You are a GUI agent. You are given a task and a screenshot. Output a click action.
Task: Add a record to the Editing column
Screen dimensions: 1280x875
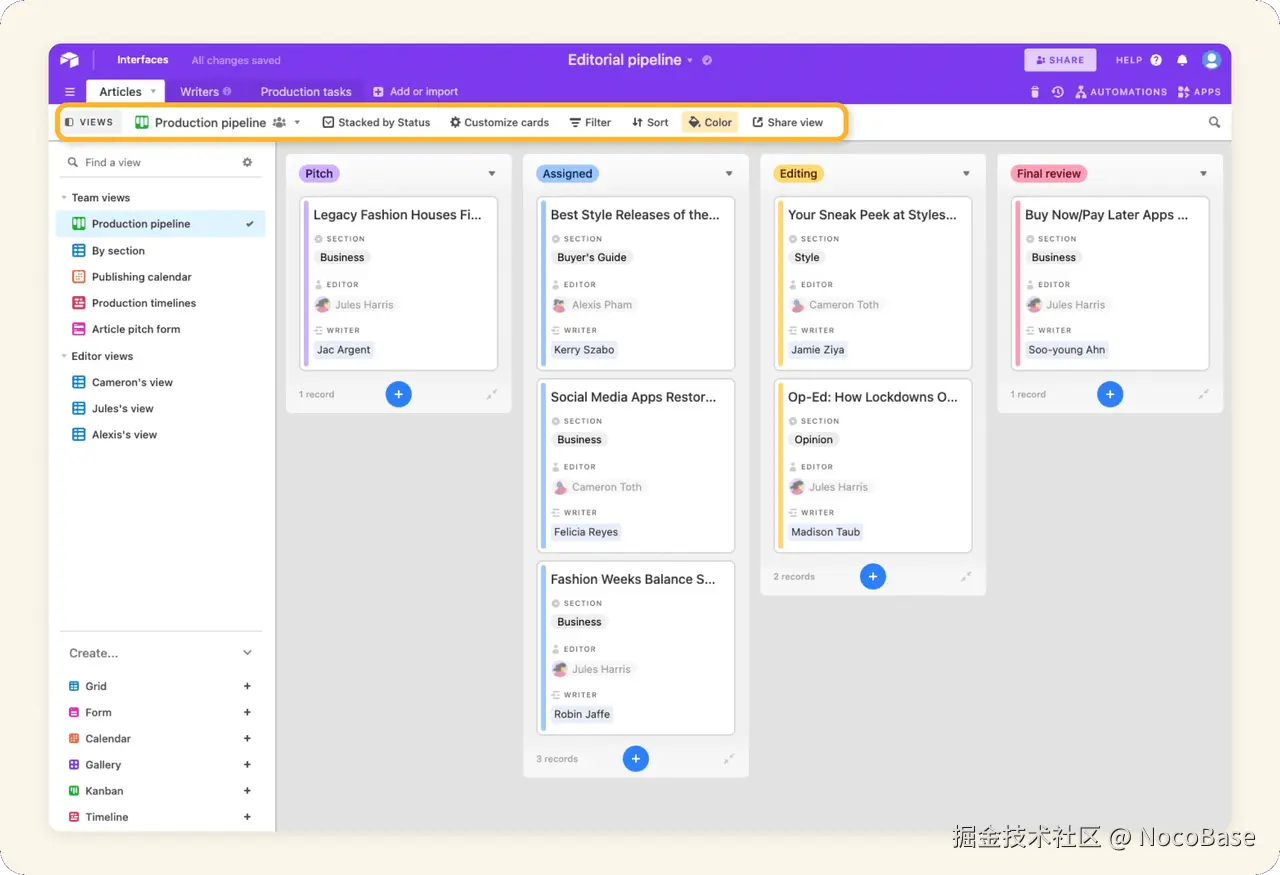click(873, 576)
